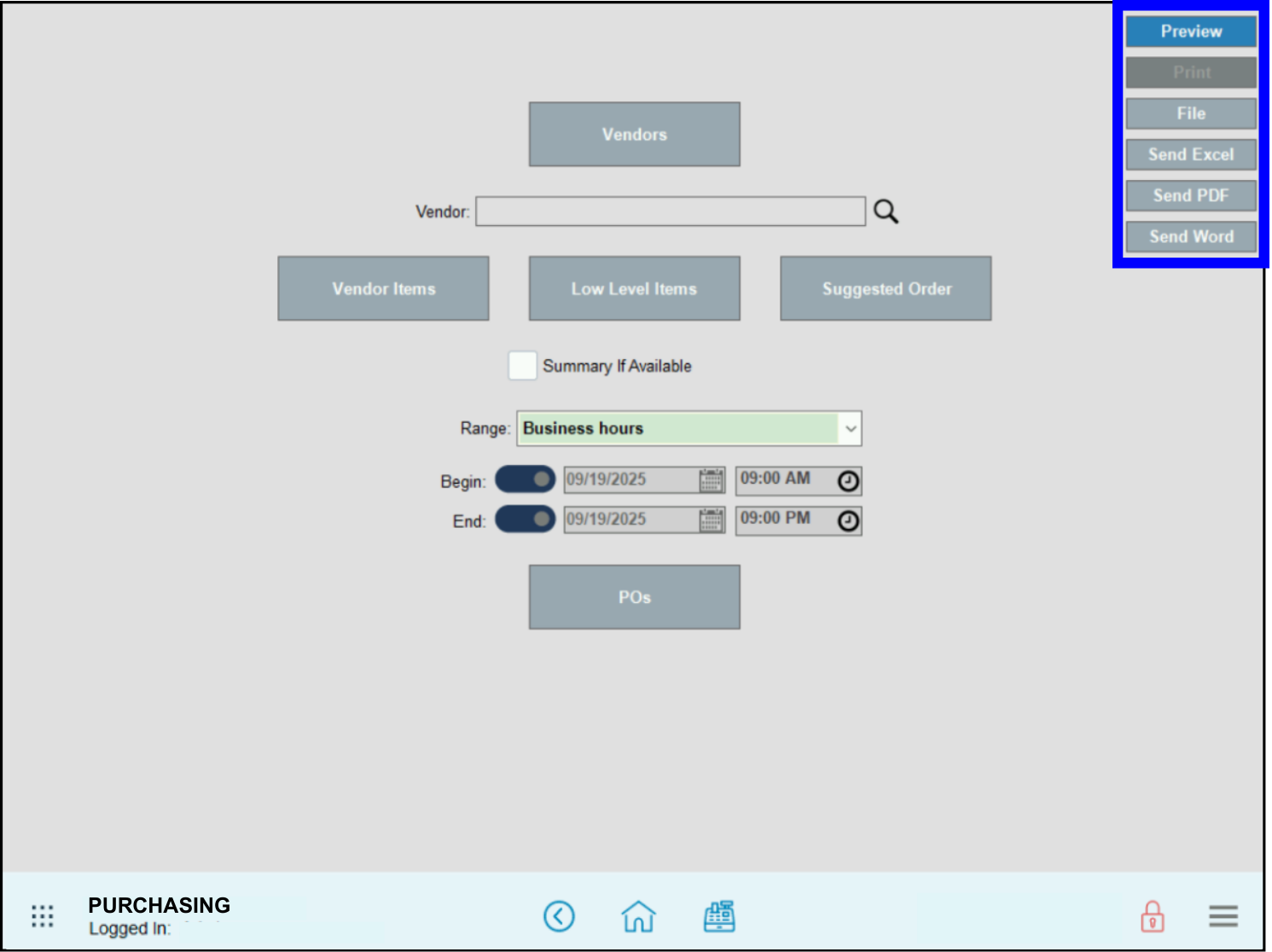The image size is (1272, 952).
Task: Toggle the Begin date switch
Action: (x=525, y=479)
